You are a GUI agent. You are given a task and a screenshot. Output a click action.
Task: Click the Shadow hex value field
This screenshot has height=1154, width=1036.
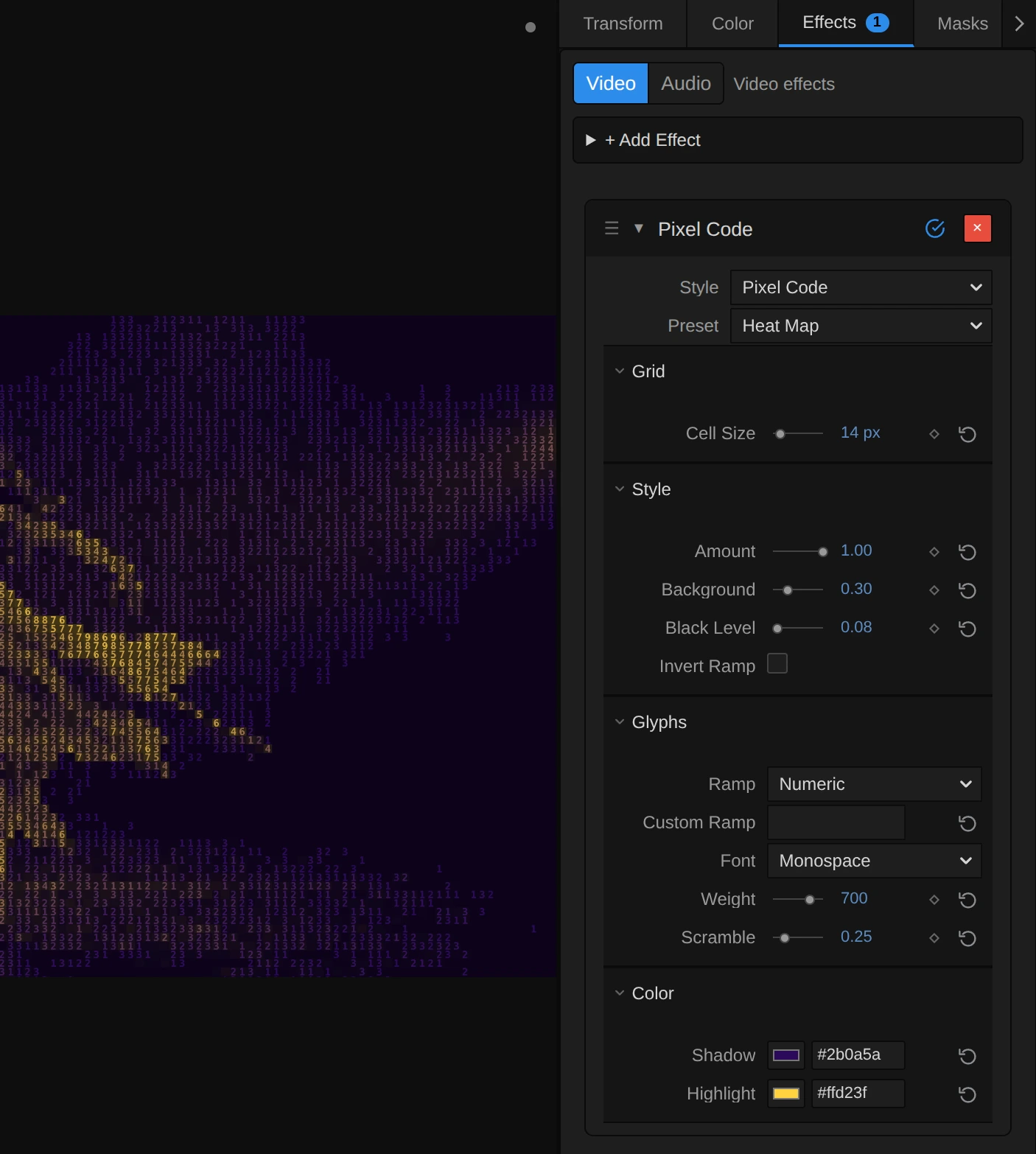point(858,1055)
